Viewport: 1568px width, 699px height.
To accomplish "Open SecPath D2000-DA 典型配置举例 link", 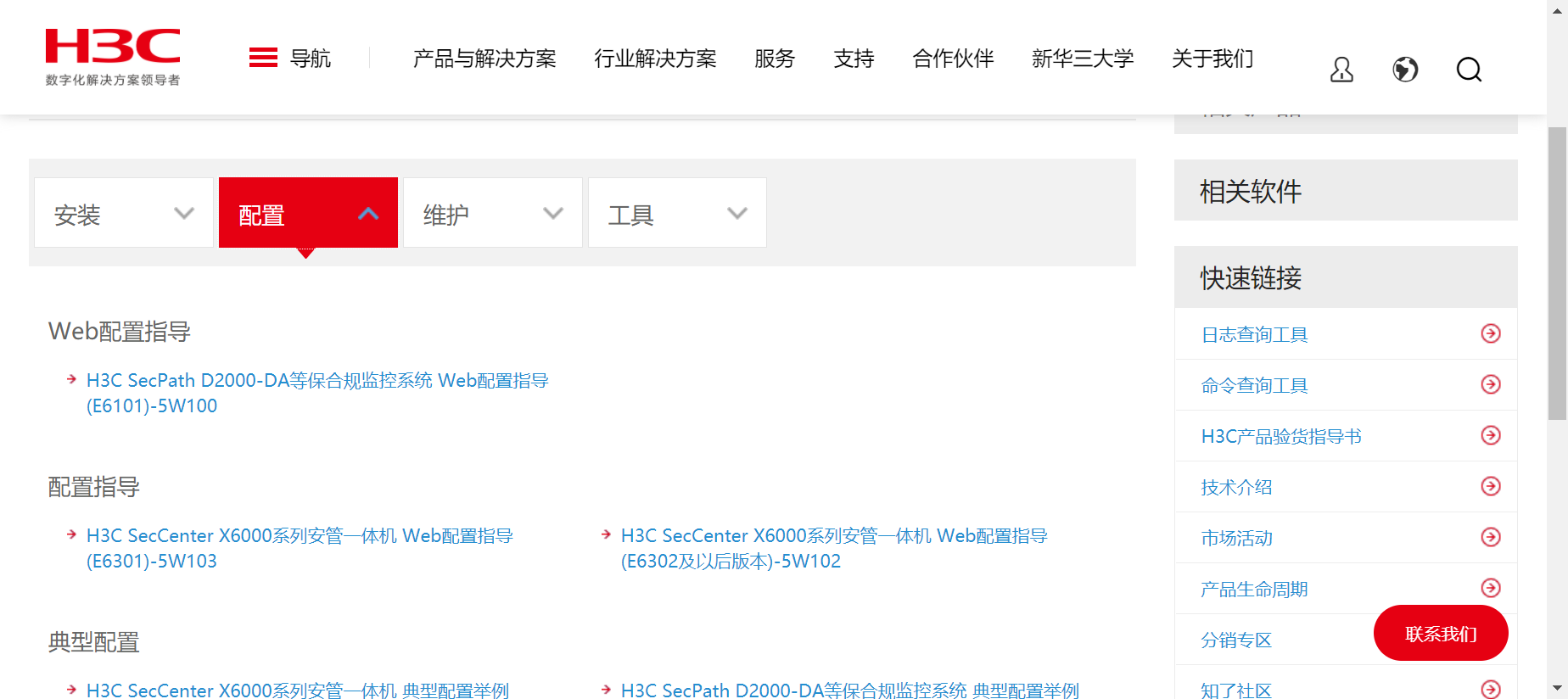I will [850, 690].
